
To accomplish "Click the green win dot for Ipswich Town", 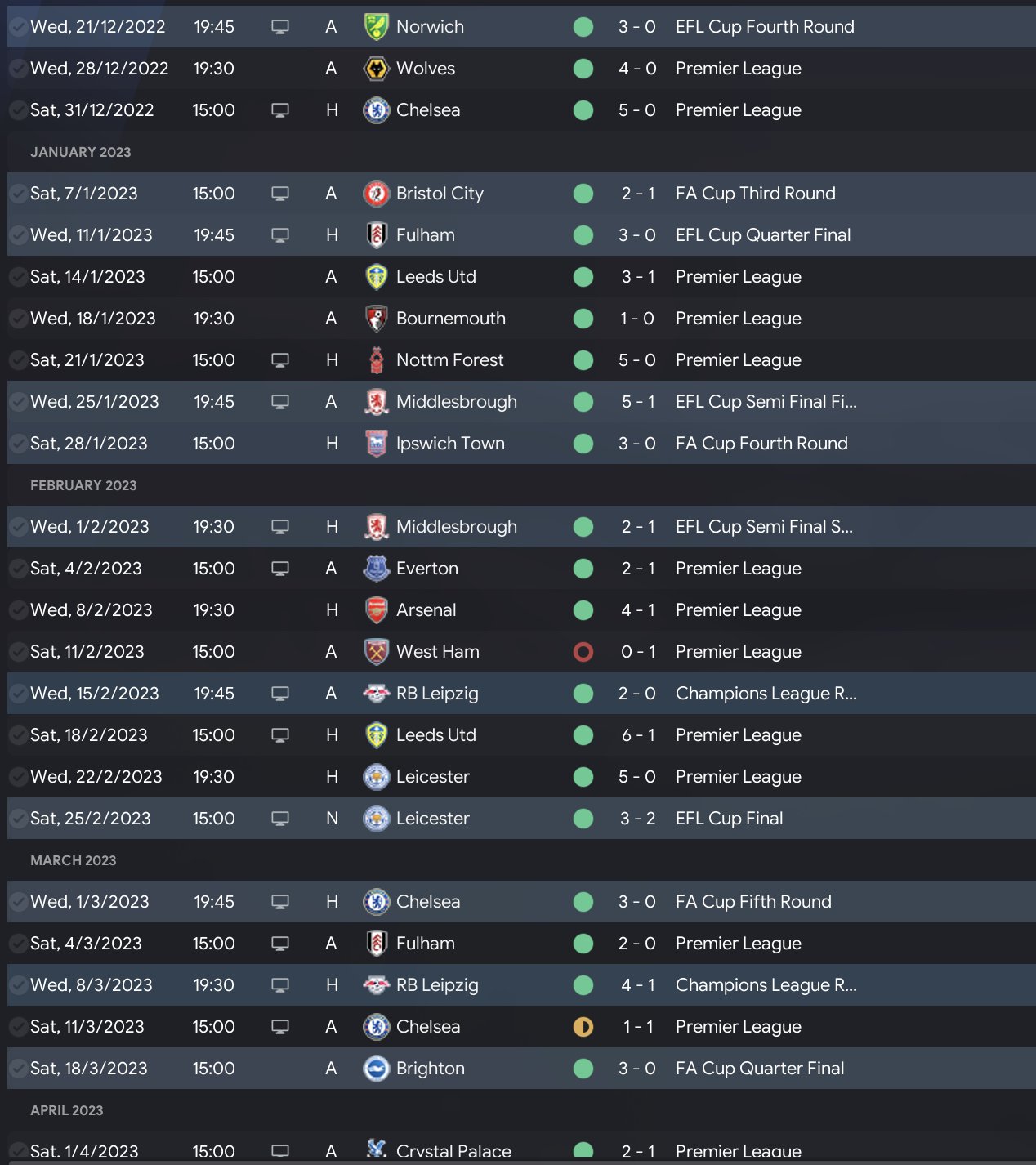I will (x=583, y=444).
